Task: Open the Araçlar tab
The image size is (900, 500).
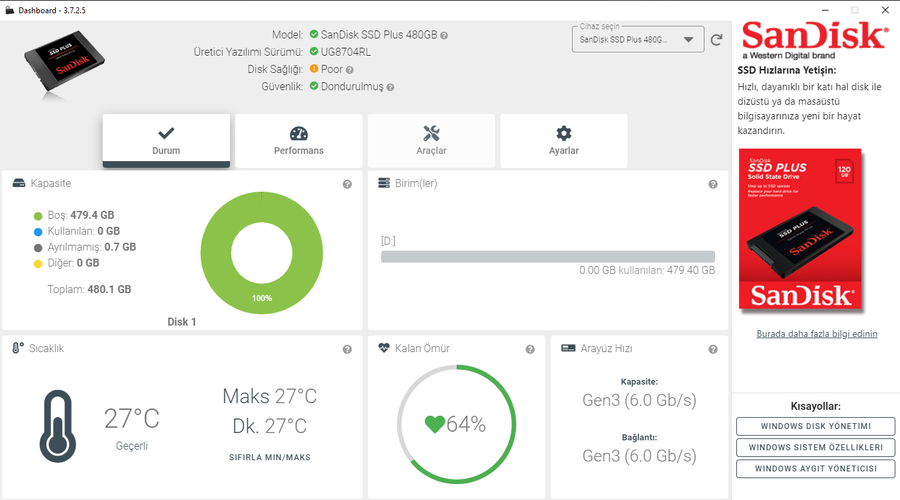Action: [431, 141]
